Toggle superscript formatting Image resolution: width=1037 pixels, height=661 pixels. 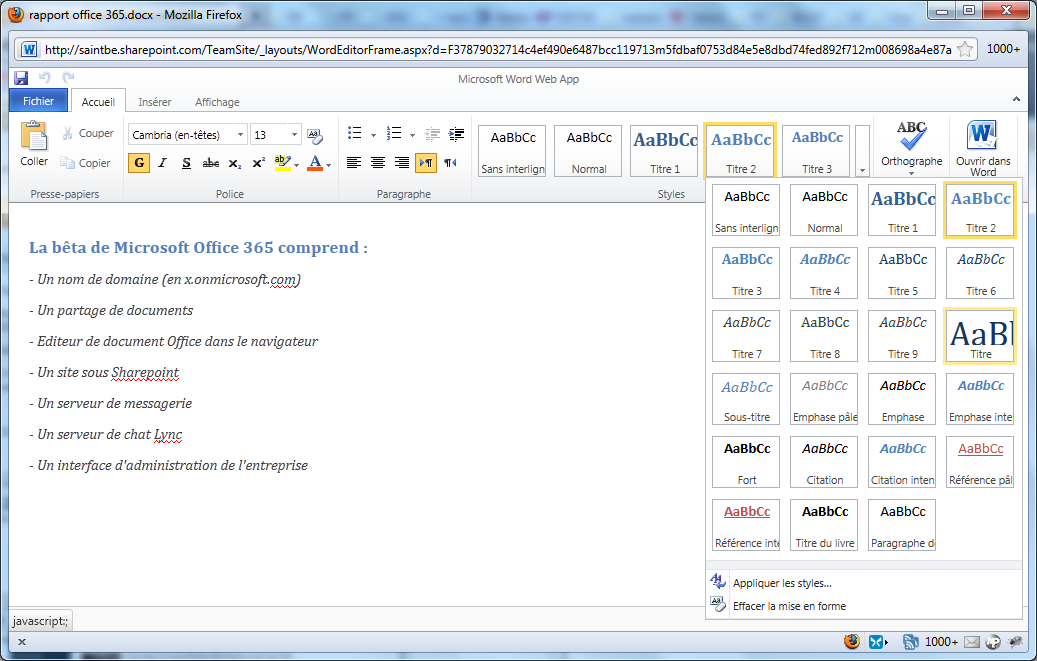click(x=259, y=163)
